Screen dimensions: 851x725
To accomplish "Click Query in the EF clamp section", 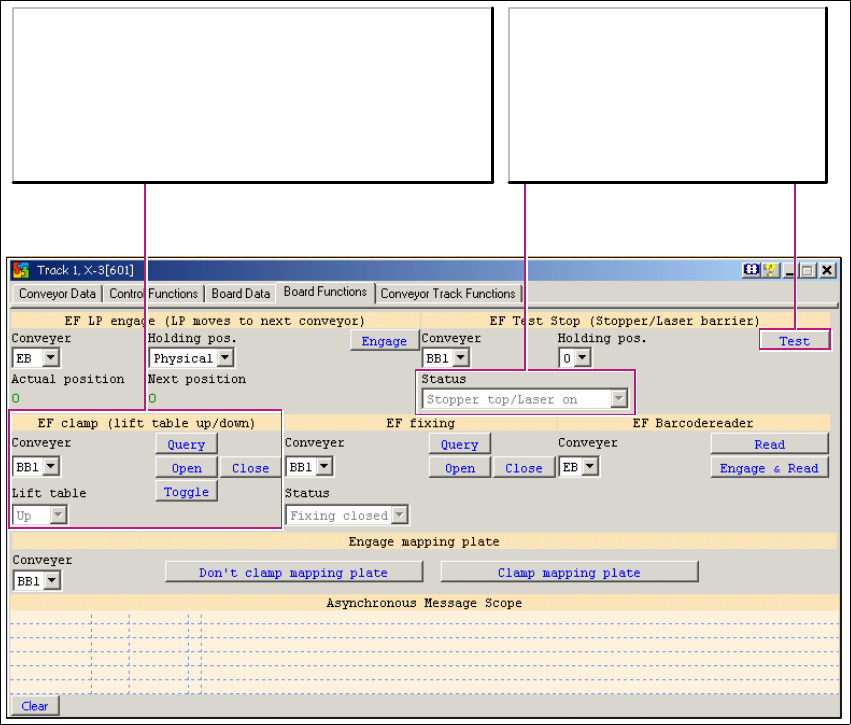I will click(x=186, y=445).
